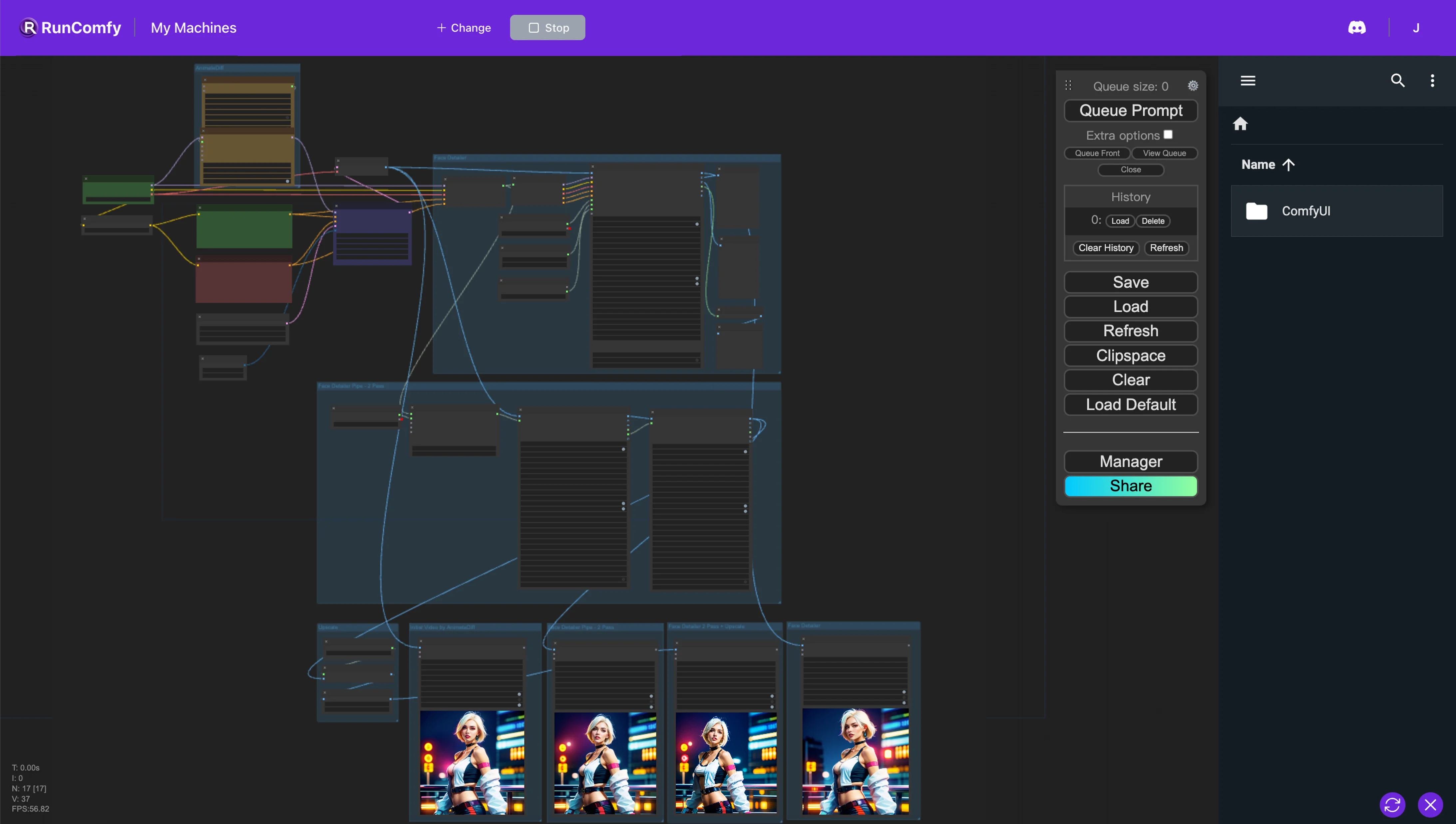Open My Machines page
Viewport: 1456px width, 824px height.
(193, 28)
